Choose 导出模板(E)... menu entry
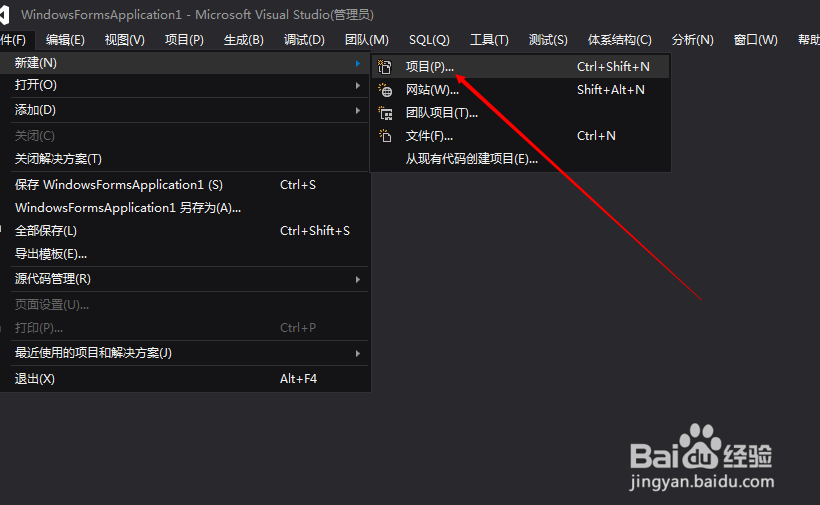The image size is (820, 505). click(185, 254)
